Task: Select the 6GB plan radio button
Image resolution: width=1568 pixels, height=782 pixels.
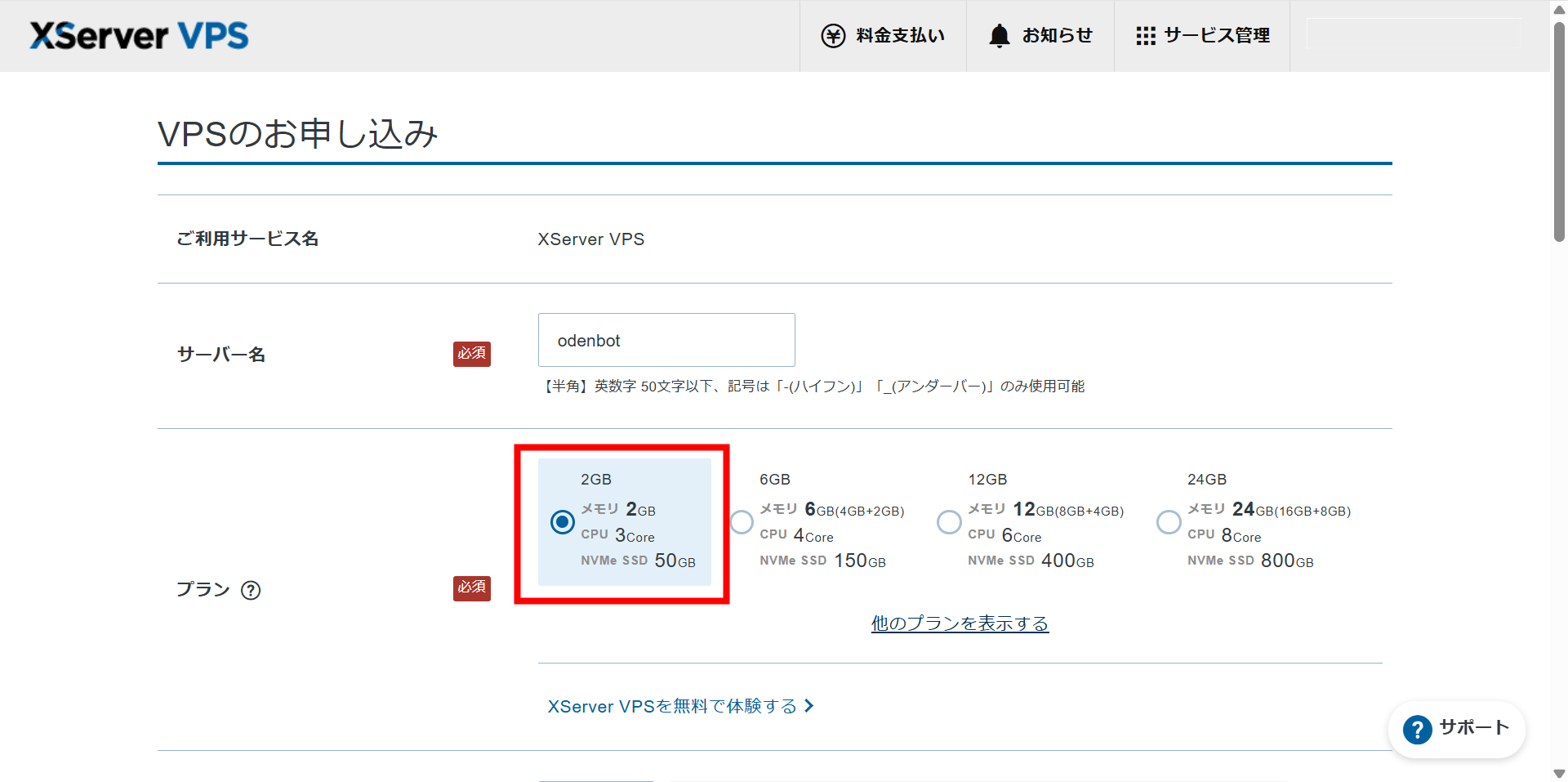Action: [742, 522]
